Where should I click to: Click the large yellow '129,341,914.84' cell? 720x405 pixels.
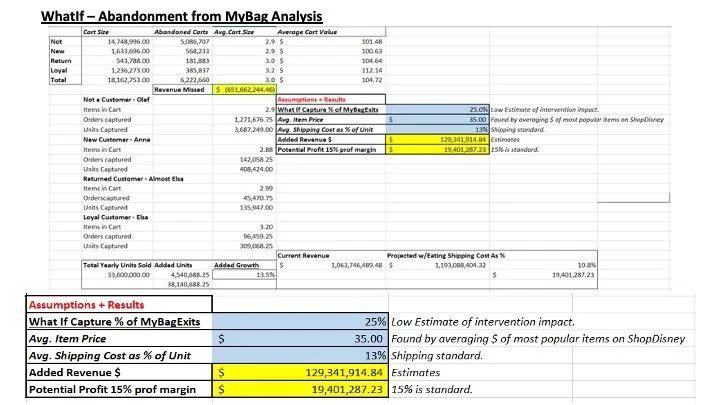pyautogui.click(x=300, y=372)
